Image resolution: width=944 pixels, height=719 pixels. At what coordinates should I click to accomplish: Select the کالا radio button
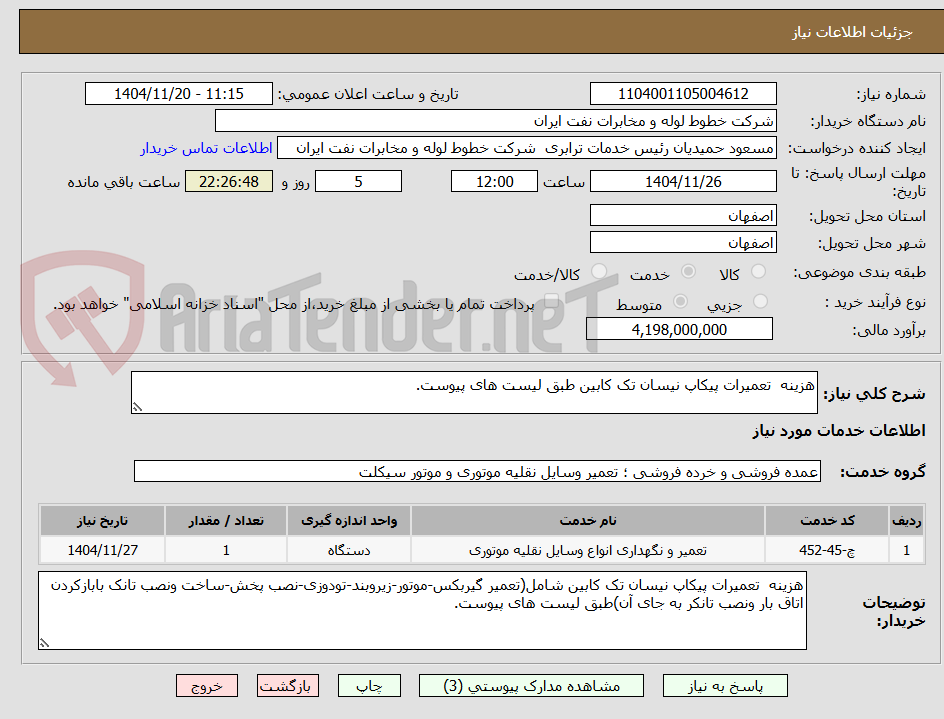click(759, 272)
